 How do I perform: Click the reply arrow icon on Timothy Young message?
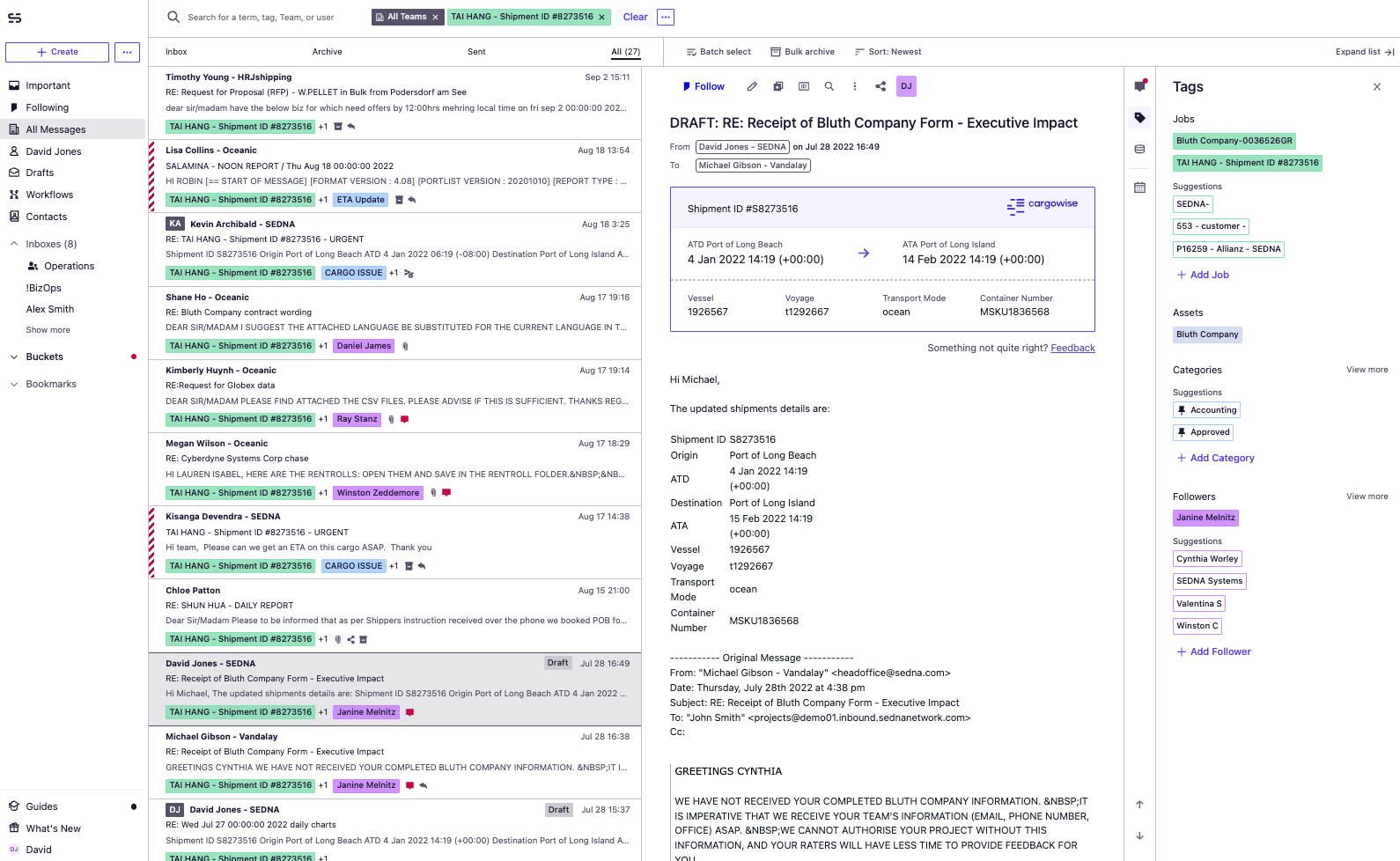pos(351,127)
